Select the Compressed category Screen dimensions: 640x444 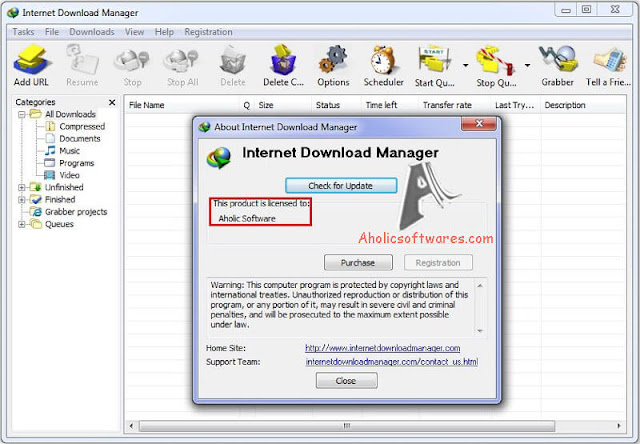82,127
